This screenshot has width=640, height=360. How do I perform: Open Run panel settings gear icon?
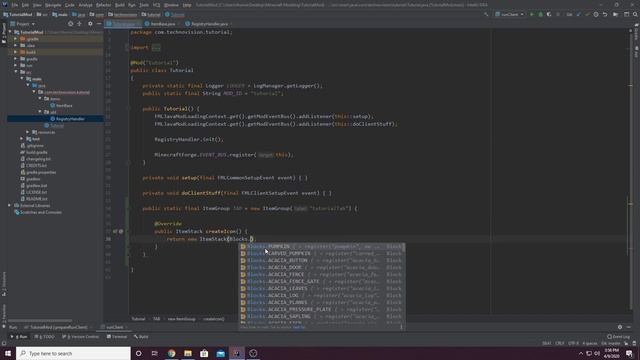pos(620,327)
